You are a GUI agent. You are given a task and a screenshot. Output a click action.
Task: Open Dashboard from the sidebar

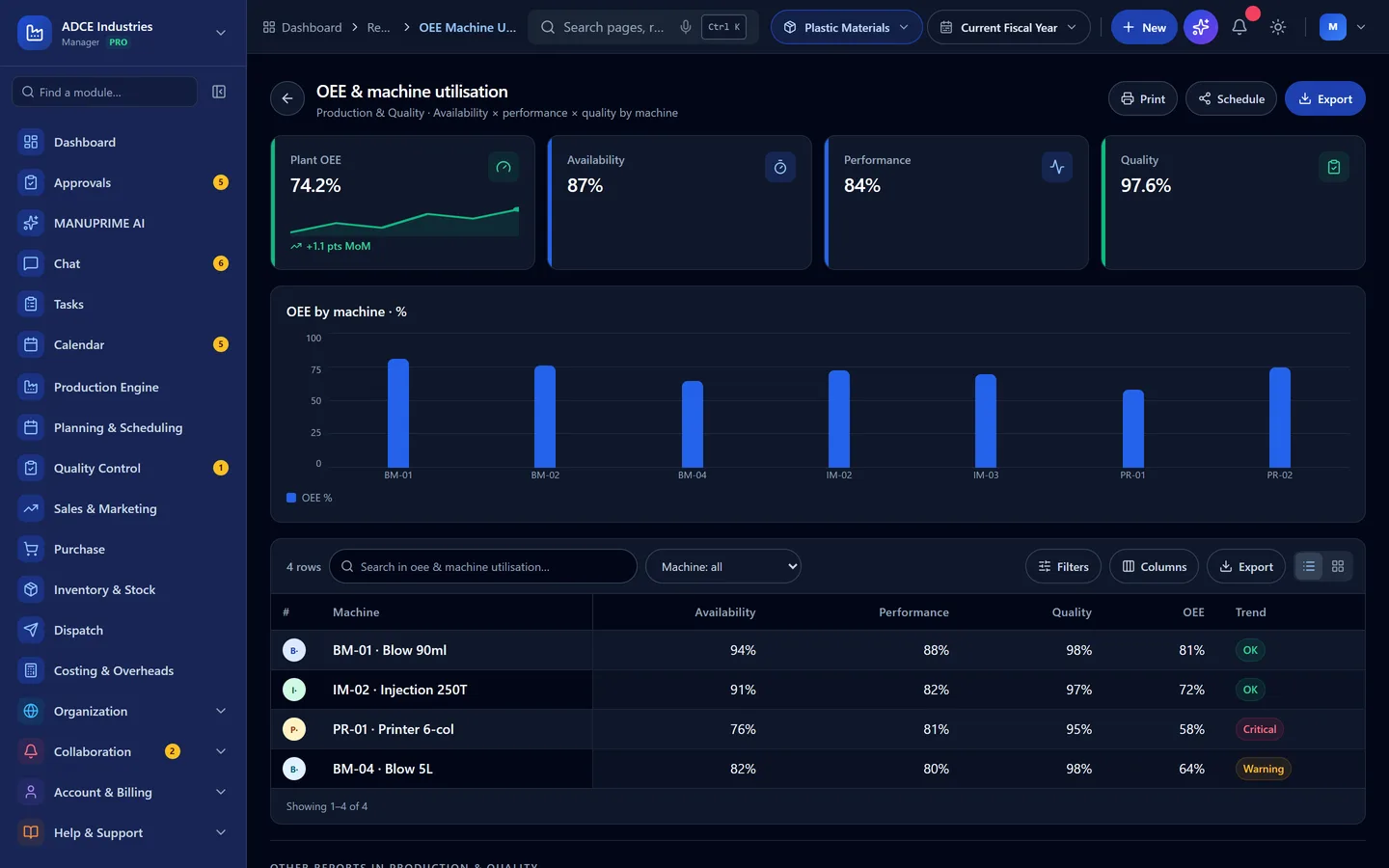123,142
